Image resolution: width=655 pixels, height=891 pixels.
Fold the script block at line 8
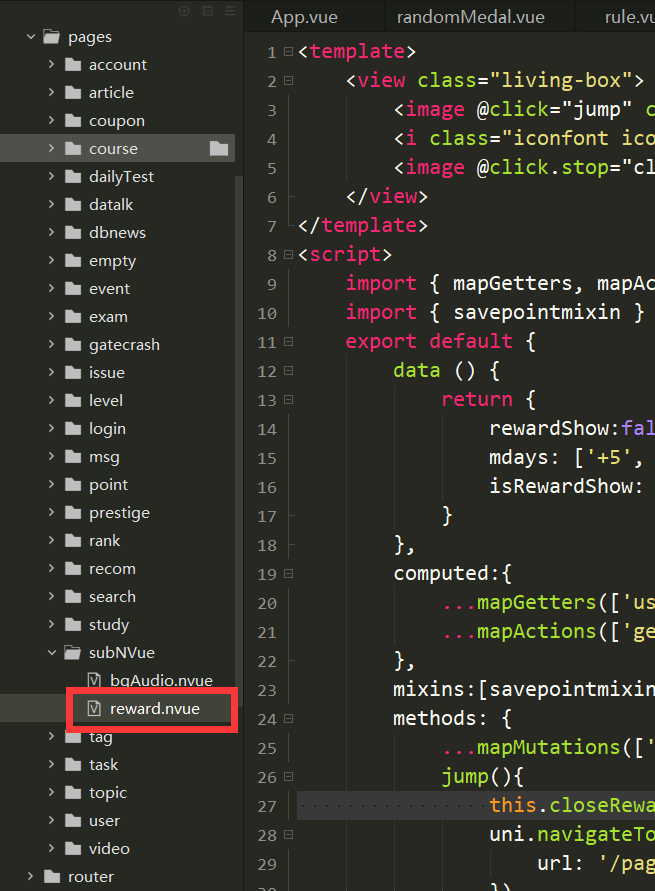coord(289,255)
